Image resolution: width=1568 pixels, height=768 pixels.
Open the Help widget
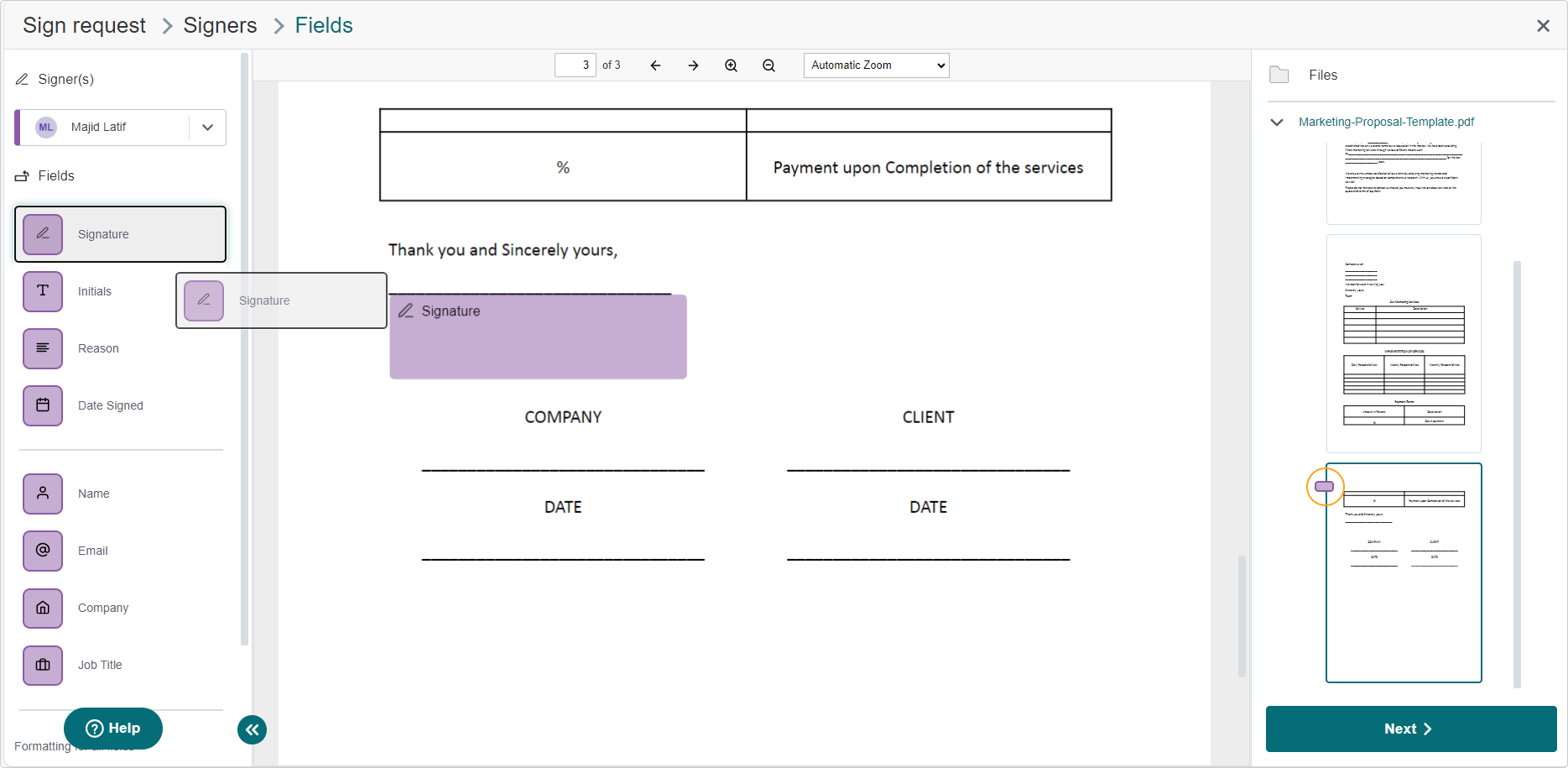[113, 728]
